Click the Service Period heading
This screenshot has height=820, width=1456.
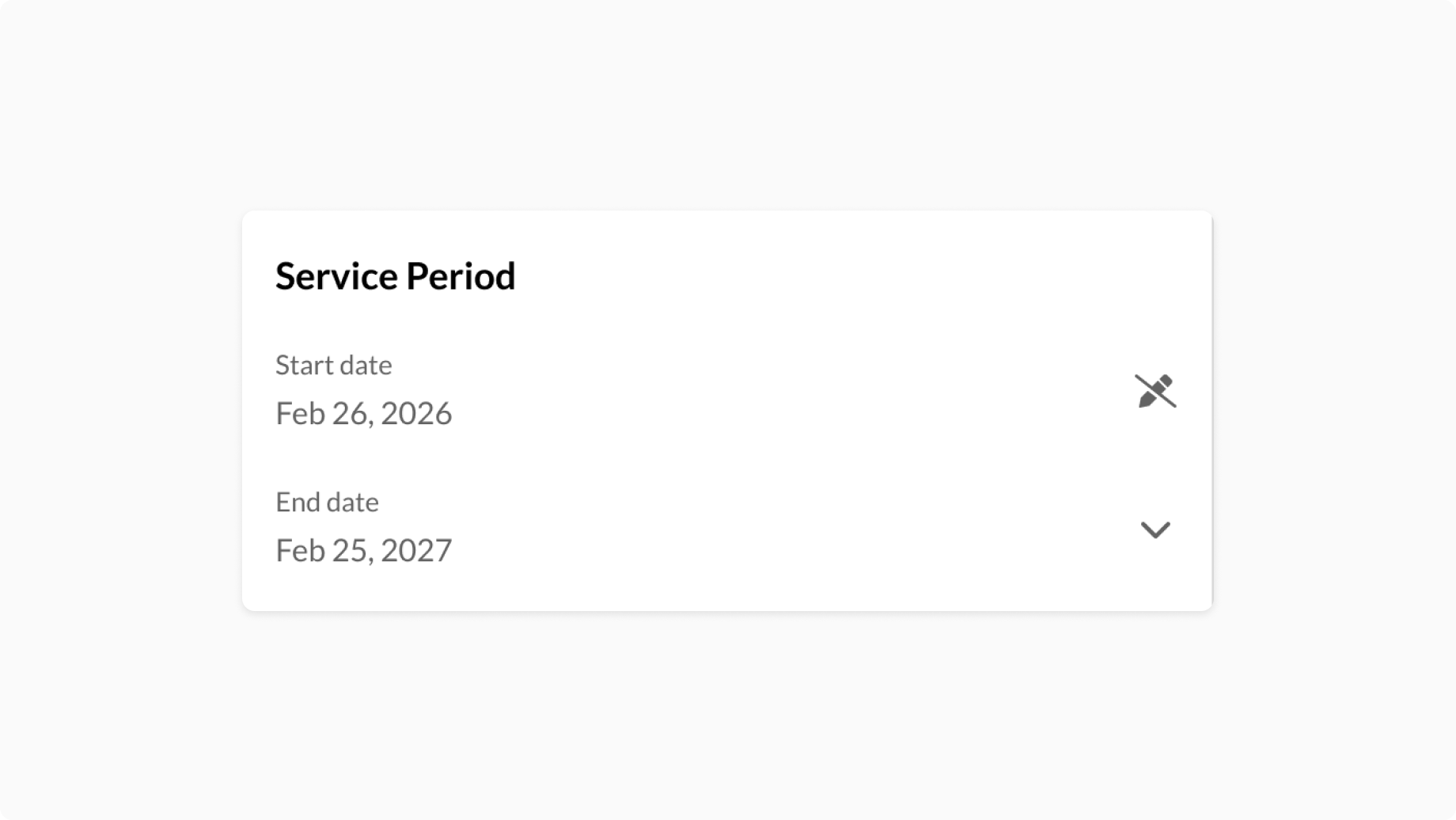[395, 276]
